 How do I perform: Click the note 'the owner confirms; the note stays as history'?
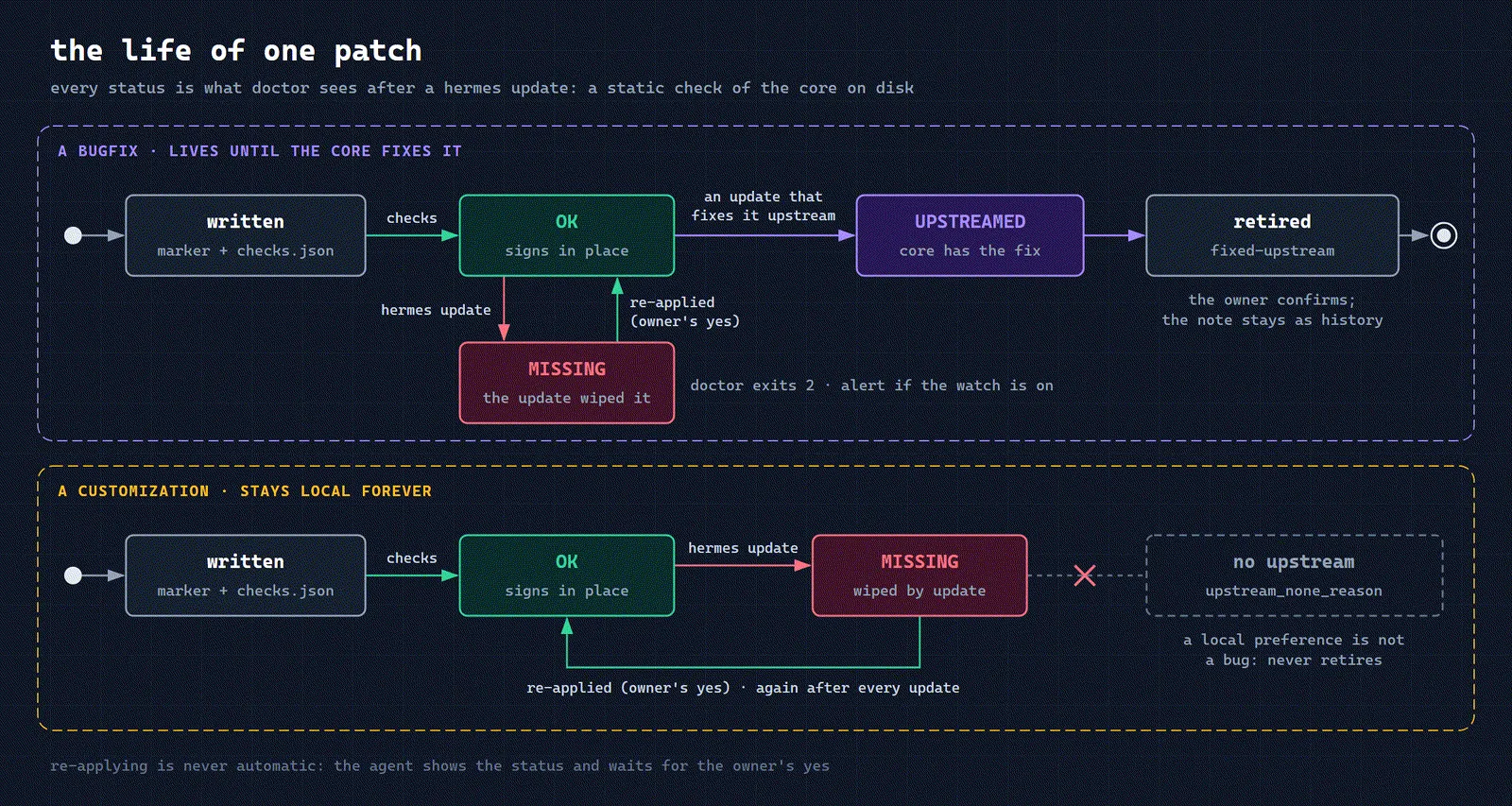pos(1272,310)
